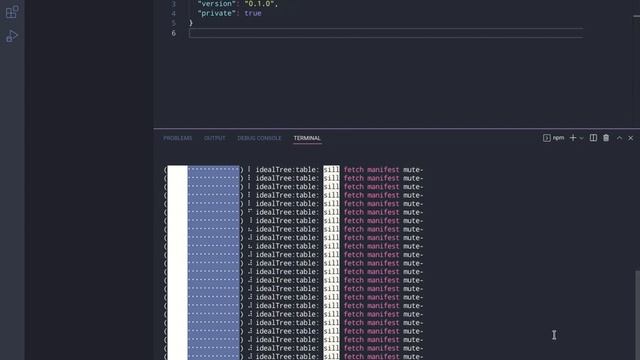The height and width of the screenshot is (360, 640).
Task: Open the Debug Console tab
Action: click(259, 138)
